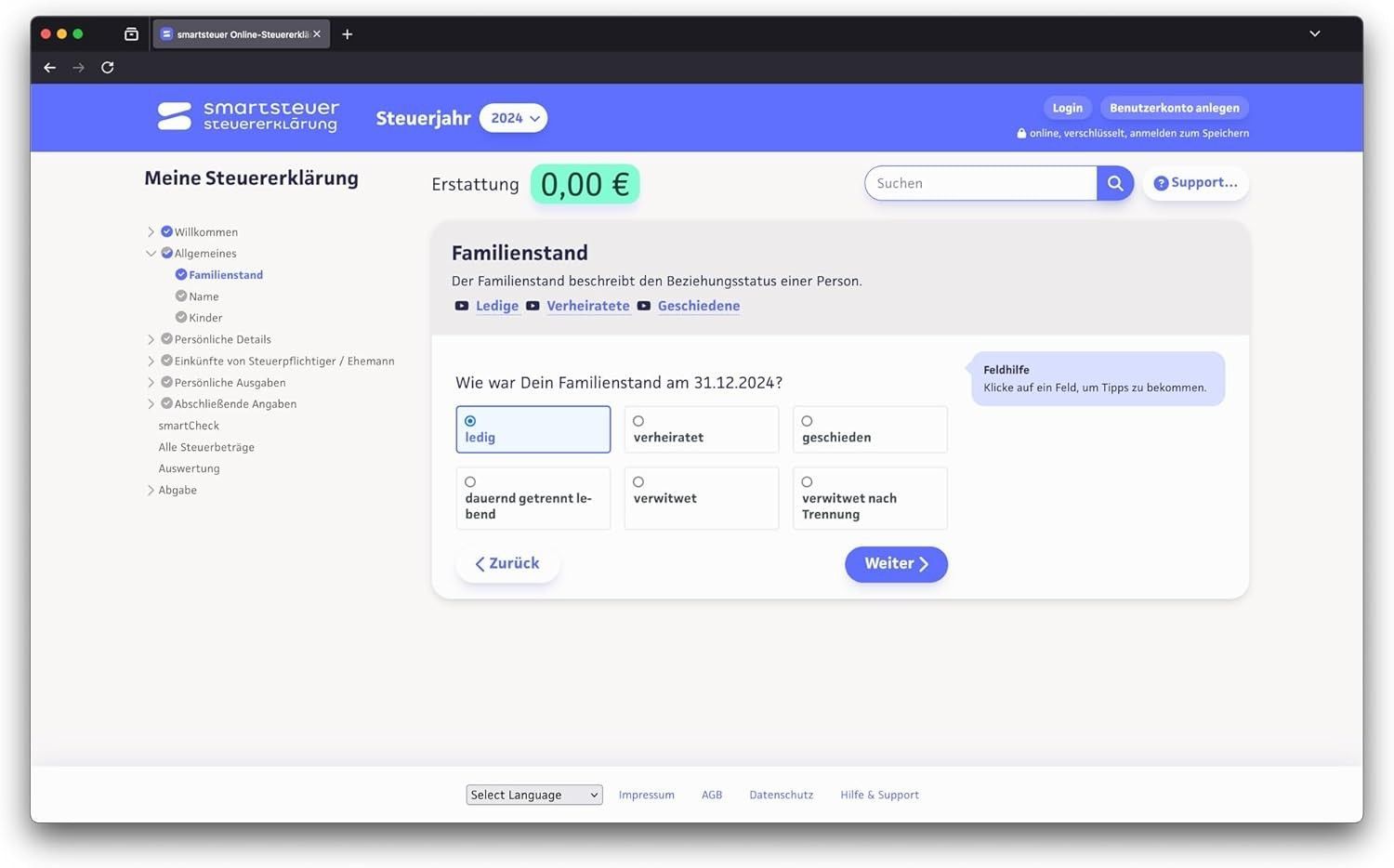Image resolution: width=1394 pixels, height=868 pixels.
Task: Click the browser back arrow
Action: click(x=50, y=68)
